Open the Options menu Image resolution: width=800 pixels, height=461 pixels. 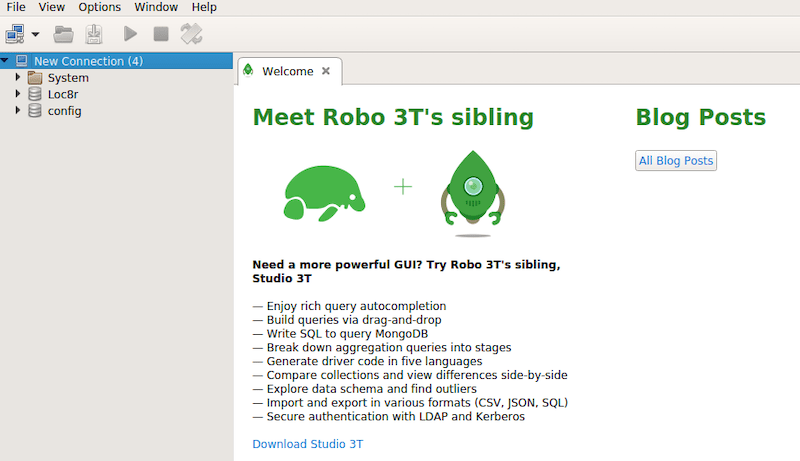click(x=99, y=7)
